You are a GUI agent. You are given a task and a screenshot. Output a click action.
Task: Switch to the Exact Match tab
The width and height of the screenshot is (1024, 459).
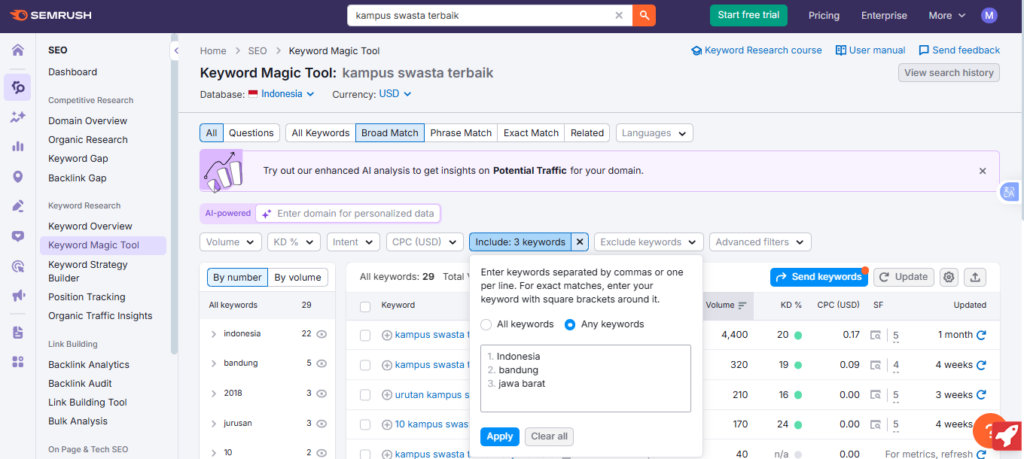pos(531,133)
